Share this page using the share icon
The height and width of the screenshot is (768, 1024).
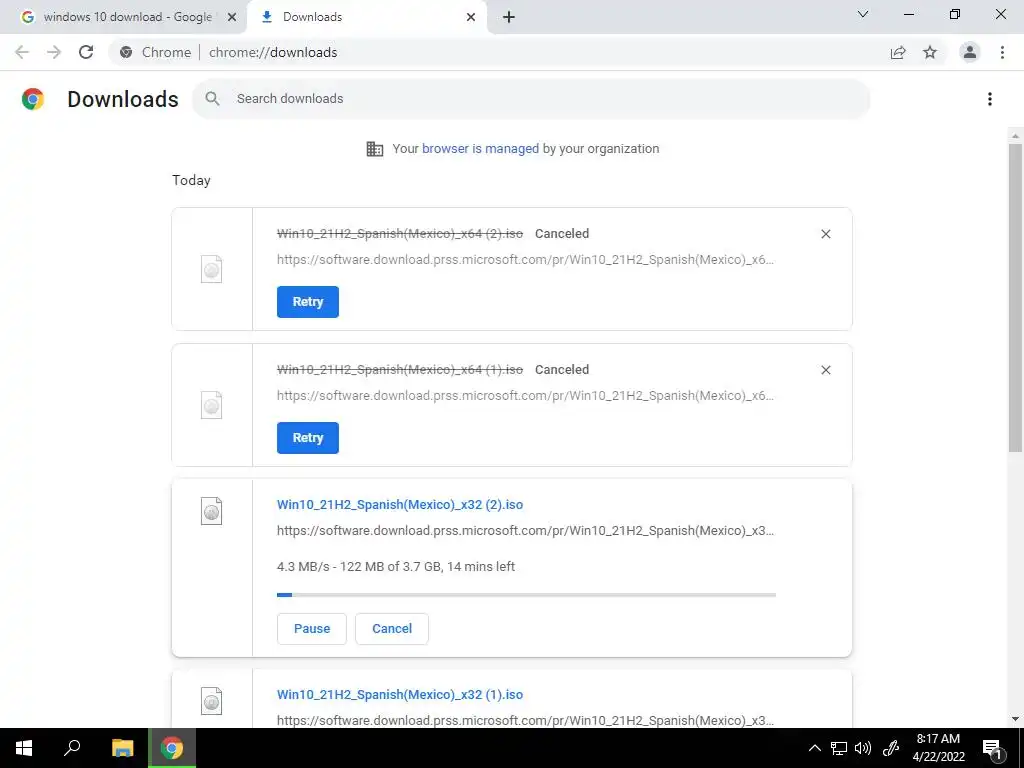click(x=898, y=52)
